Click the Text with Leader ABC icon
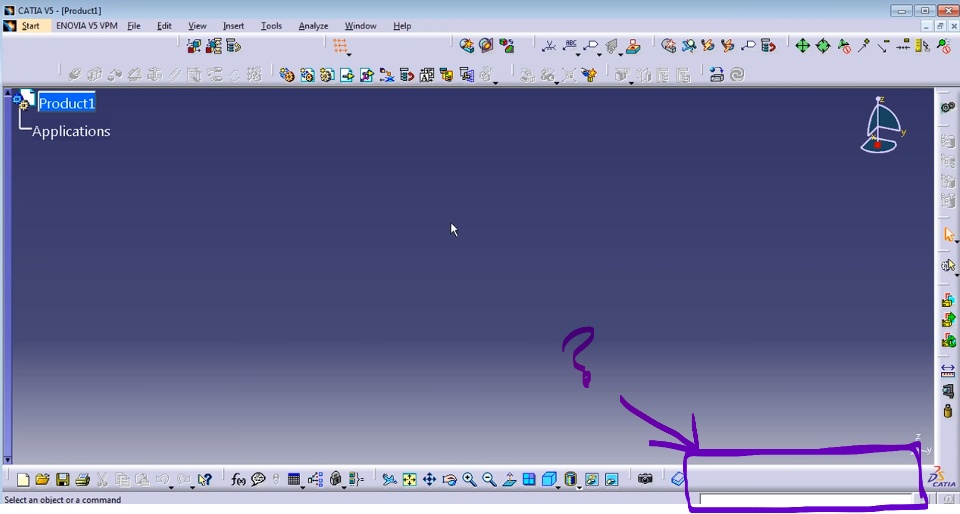The image size is (960, 514). [570, 45]
